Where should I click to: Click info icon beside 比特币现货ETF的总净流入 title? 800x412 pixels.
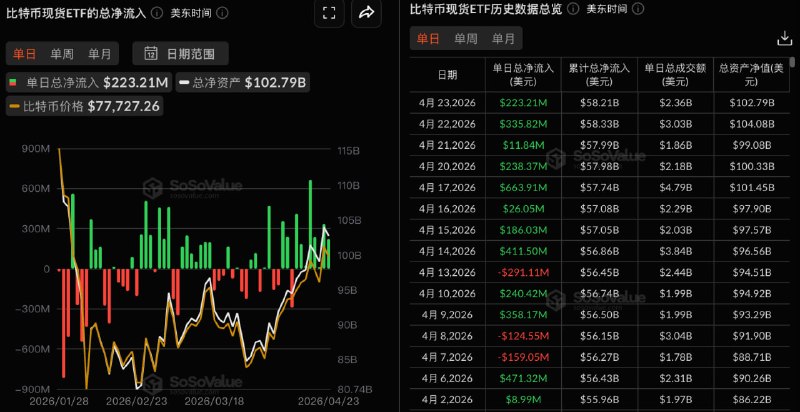pos(158,13)
